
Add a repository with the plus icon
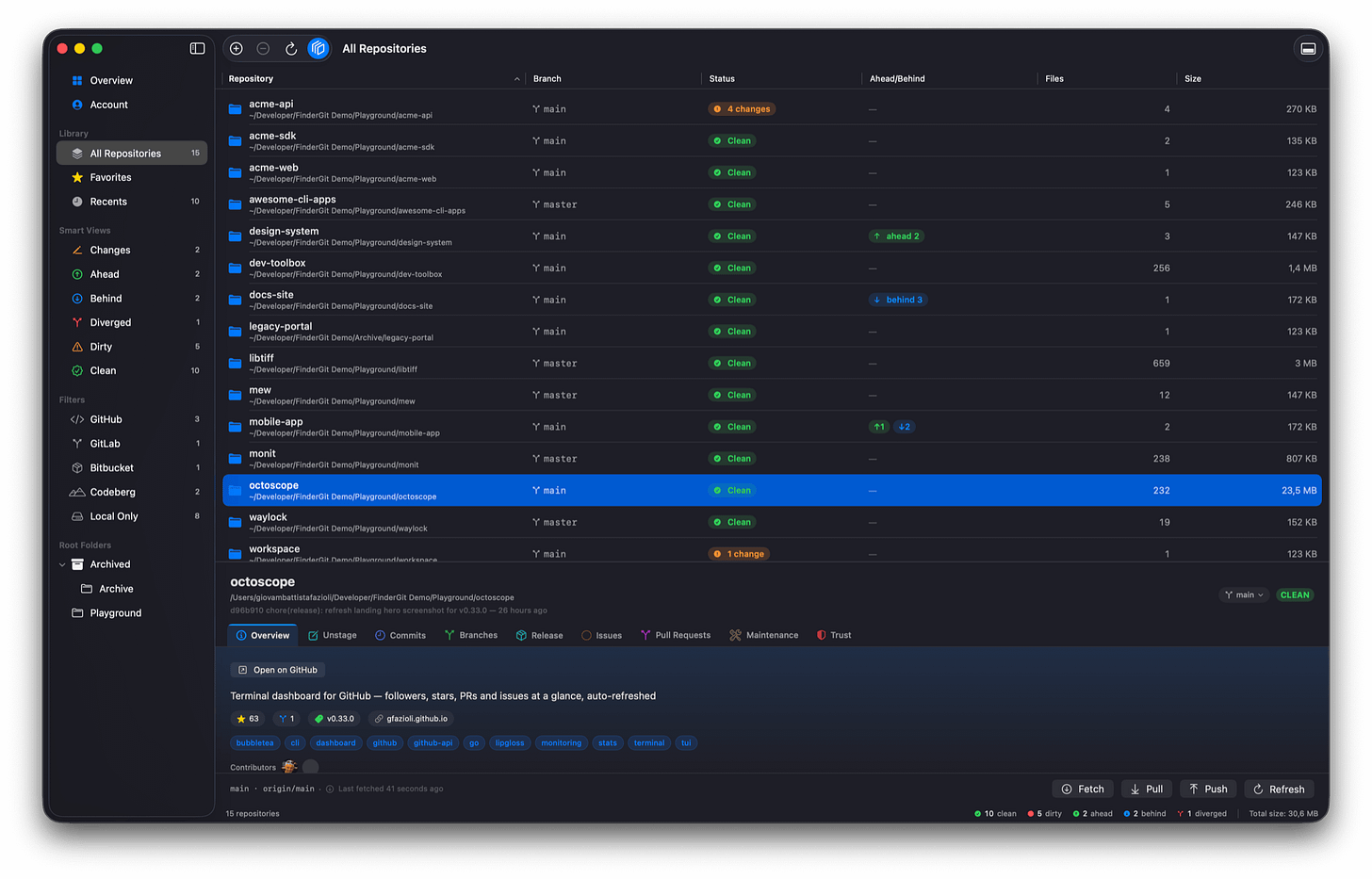pos(237,49)
